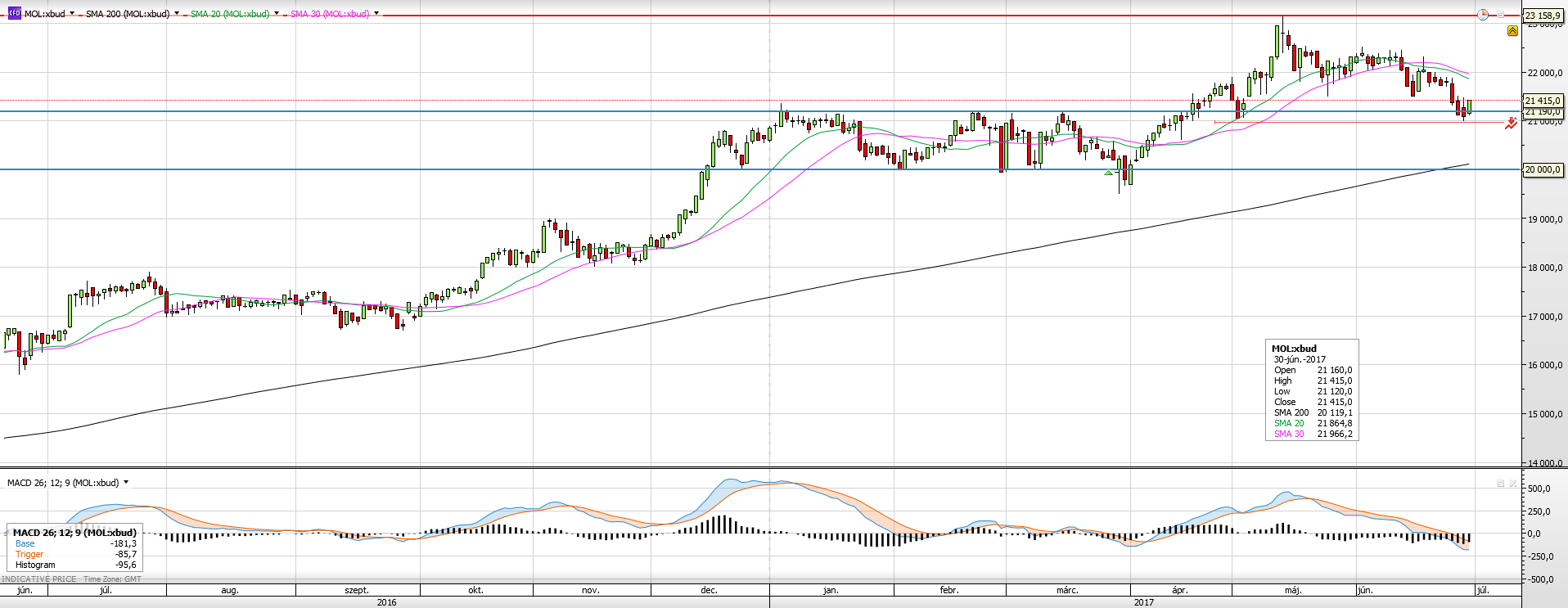Click the 2016 year label on time axis

(386, 602)
